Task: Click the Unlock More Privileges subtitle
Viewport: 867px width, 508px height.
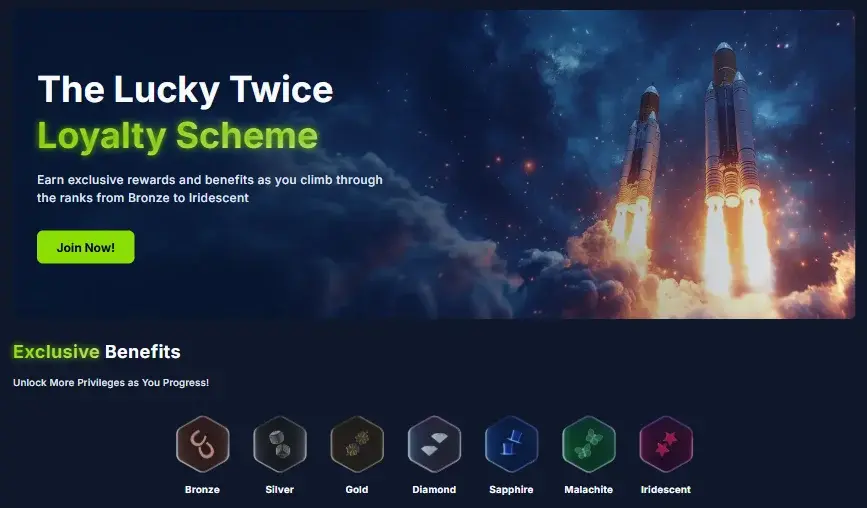Action: (x=111, y=383)
